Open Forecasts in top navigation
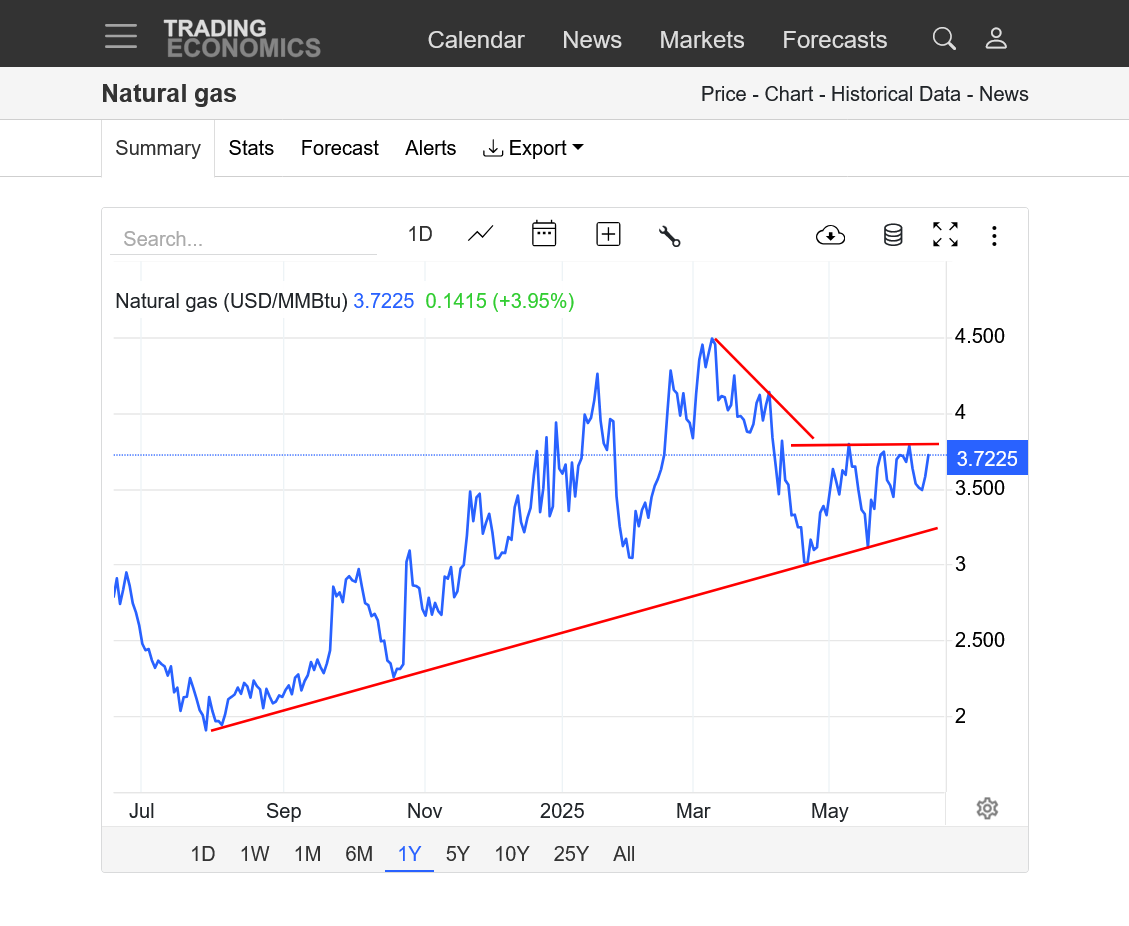 (x=835, y=40)
